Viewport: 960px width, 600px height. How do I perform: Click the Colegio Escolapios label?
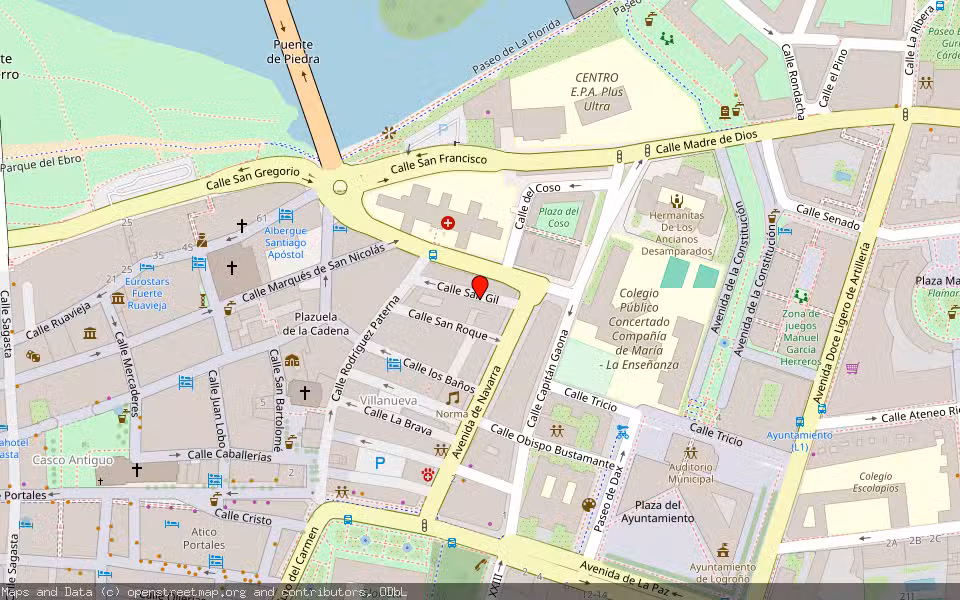[874, 483]
